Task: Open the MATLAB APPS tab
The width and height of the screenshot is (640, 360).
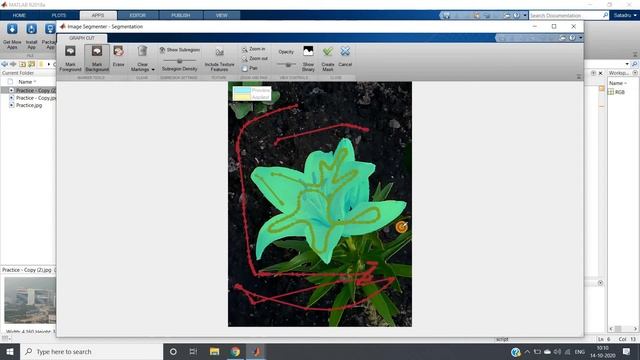Action: click(x=98, y=16)
